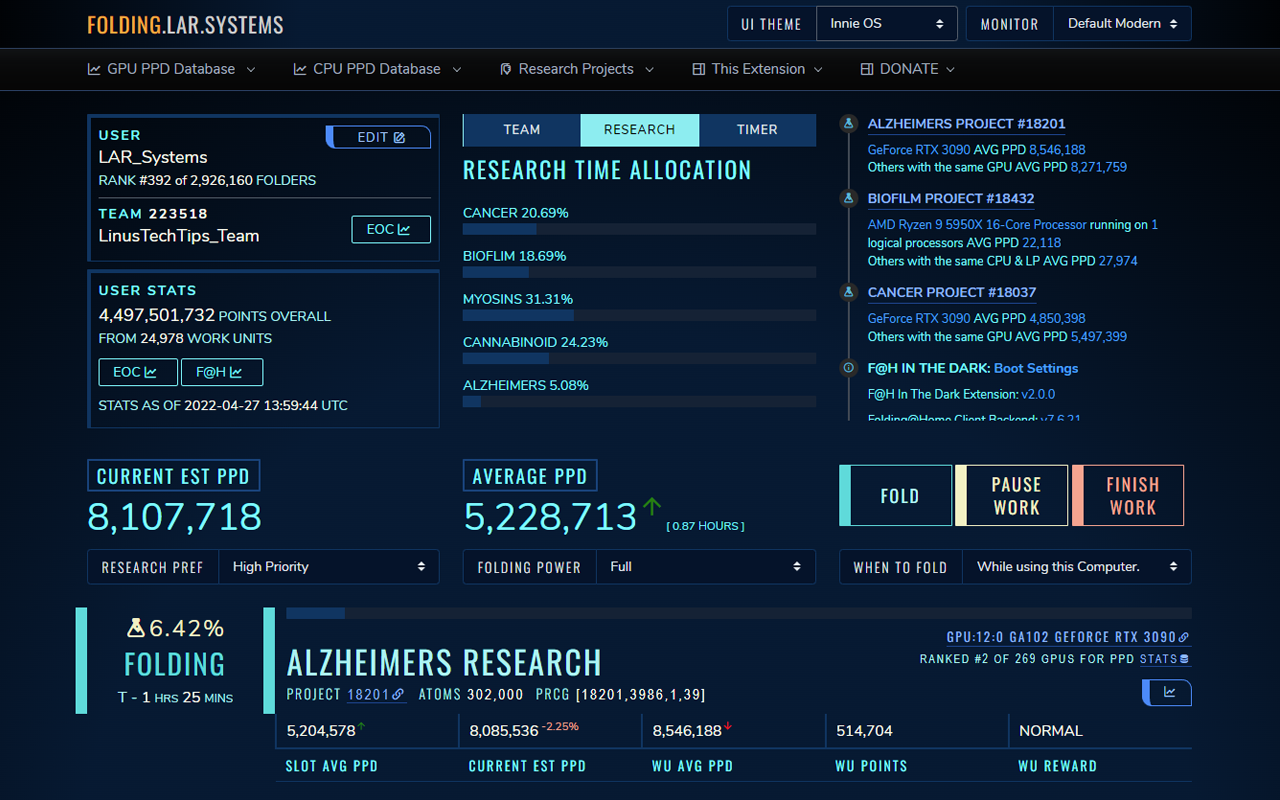Click the info icon beside F@H In The Dark
Screen dimensions: 1280x800
click(x=849, y=368)
